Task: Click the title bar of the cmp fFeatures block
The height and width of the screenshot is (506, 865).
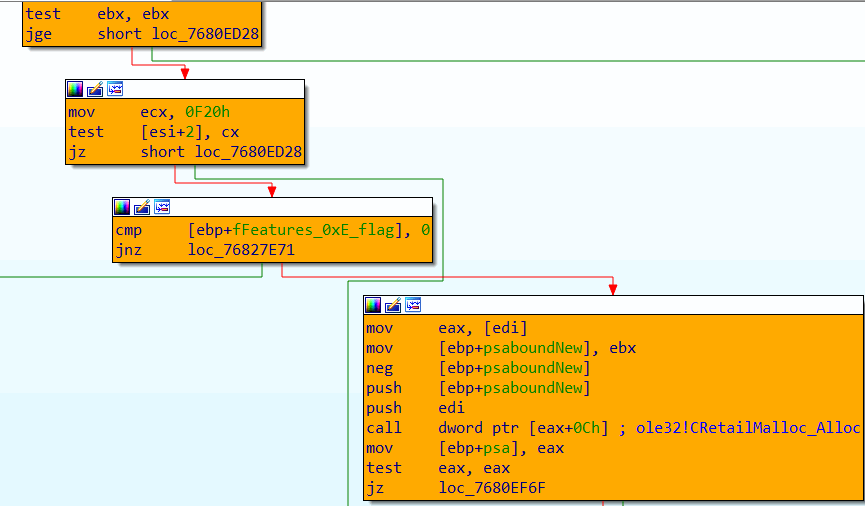Action: click(300, 207)
